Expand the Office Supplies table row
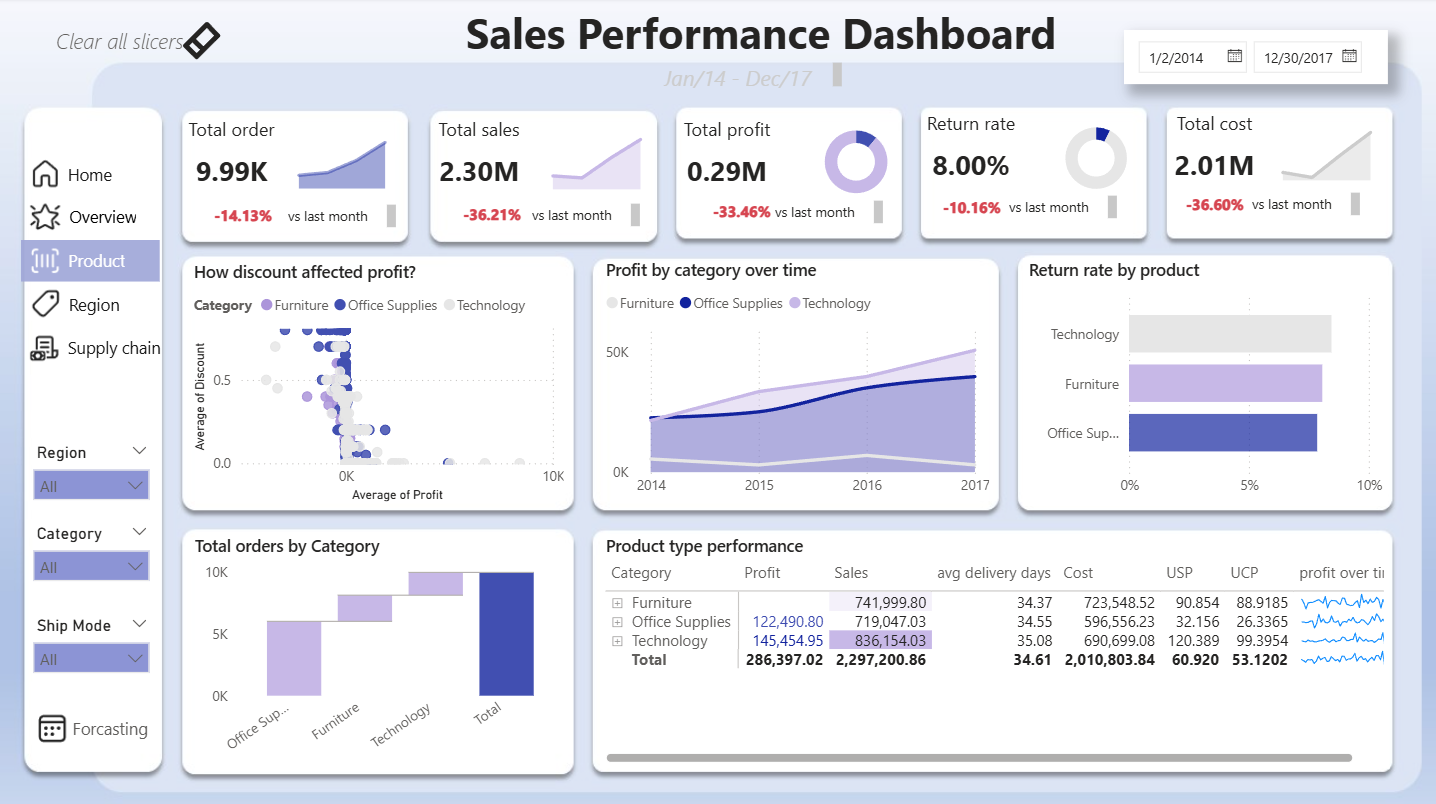This screenshot has width=1436, height=804. 617,622
